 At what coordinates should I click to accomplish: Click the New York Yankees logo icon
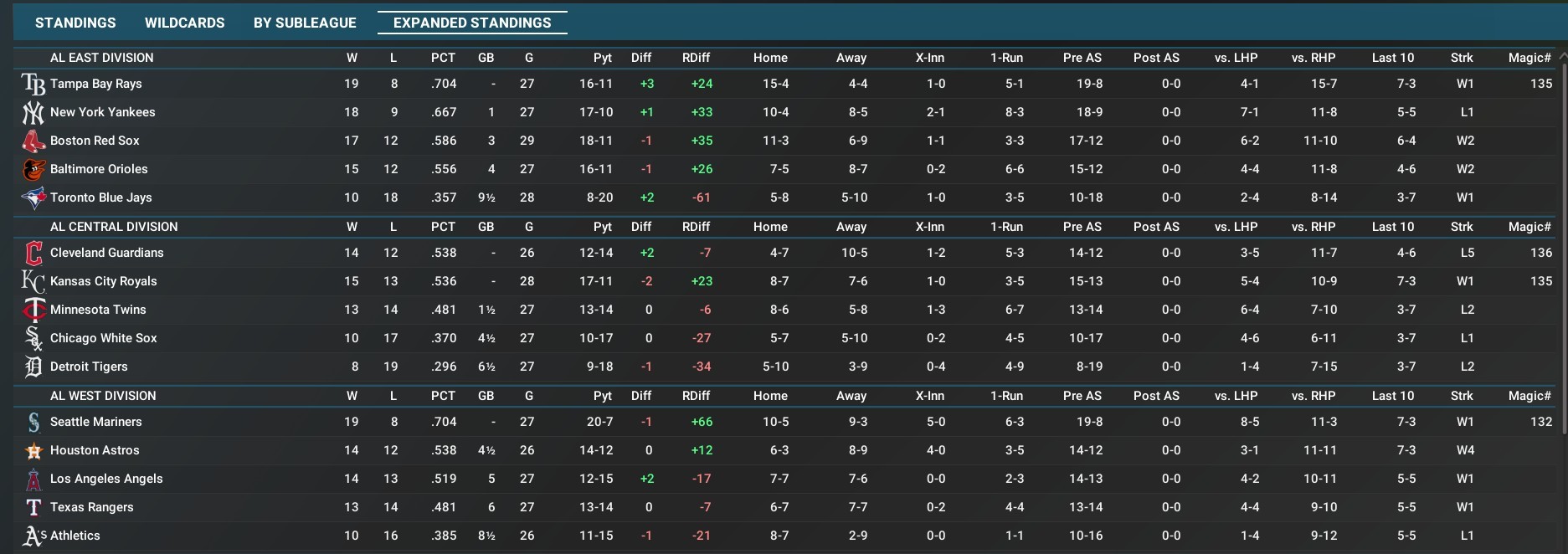tap(33, 112)
